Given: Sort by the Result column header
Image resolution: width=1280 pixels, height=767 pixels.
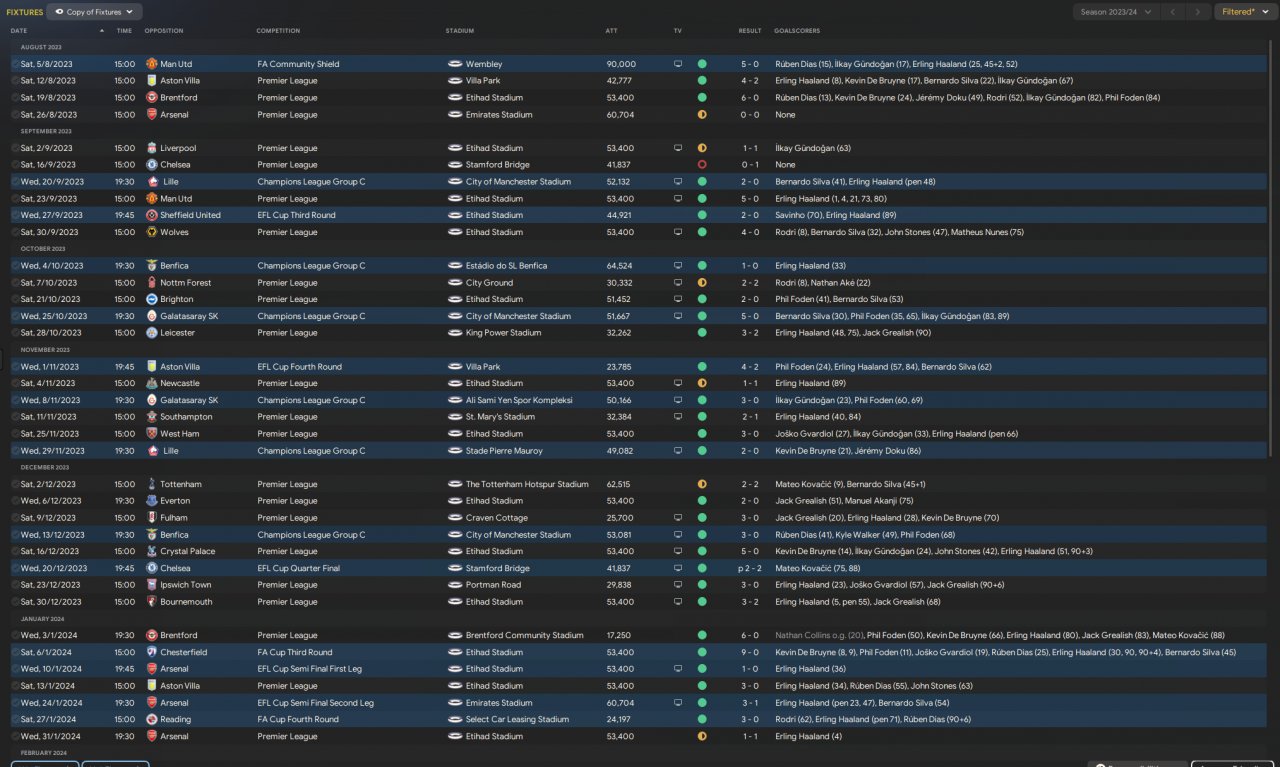Looking at the screenshot, I should point(750,31).
